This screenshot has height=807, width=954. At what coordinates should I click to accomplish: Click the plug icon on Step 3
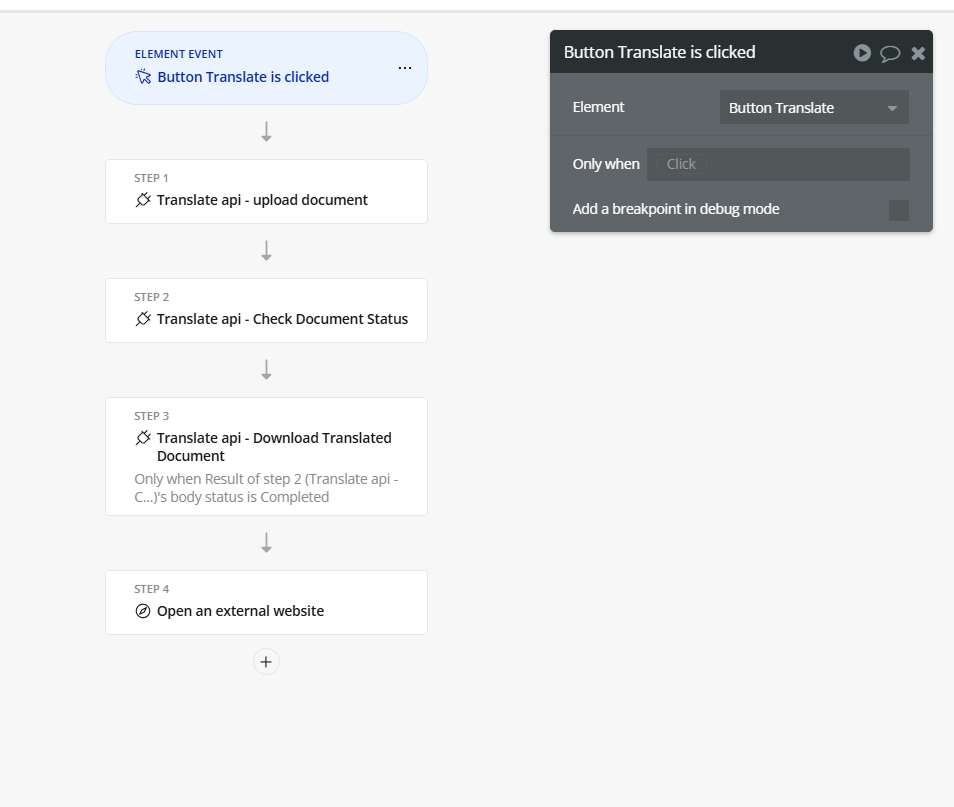143,438
